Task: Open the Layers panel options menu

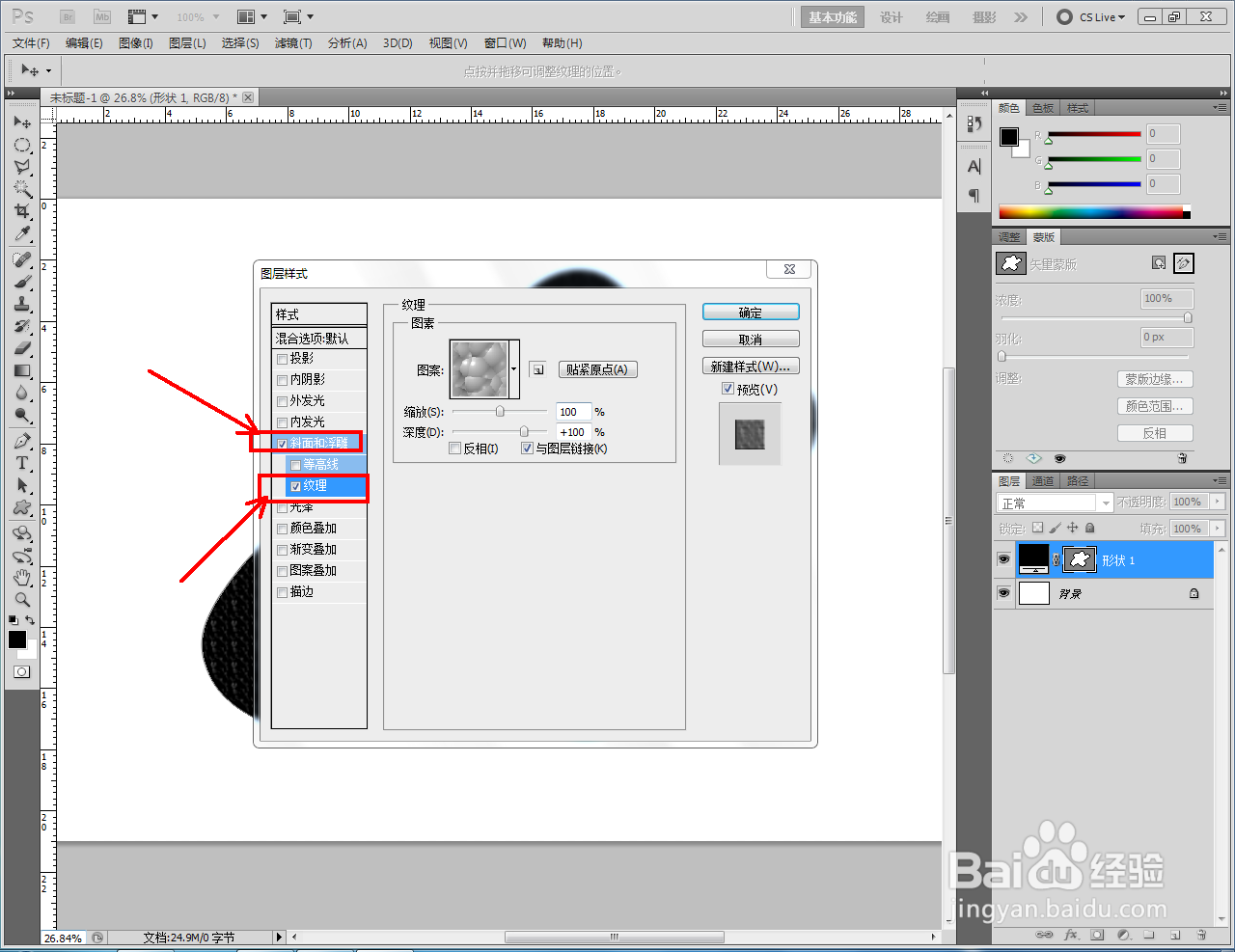Action: [1220, 480]
